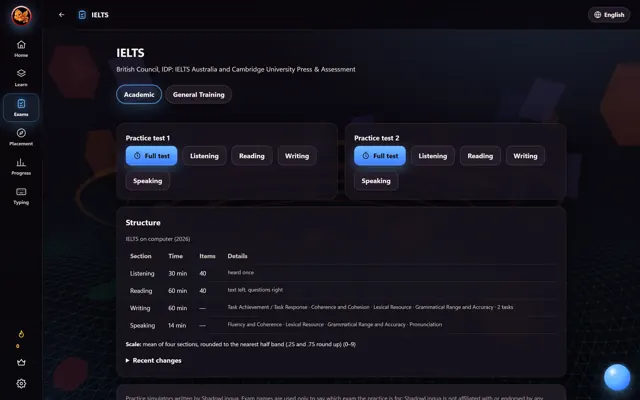Open Listening for Practice test 2
This screenshot has height=400, width=640.
(433, 156)
